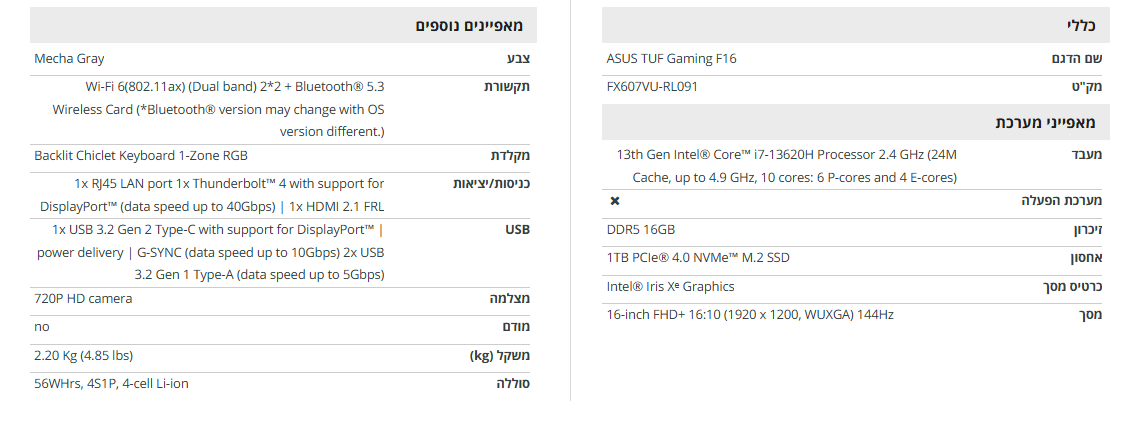This screenshot has height=438, width=1145.
Task: Click the 16-inch FHD+ 144Hz screen value
Action: tap(750, 314)
